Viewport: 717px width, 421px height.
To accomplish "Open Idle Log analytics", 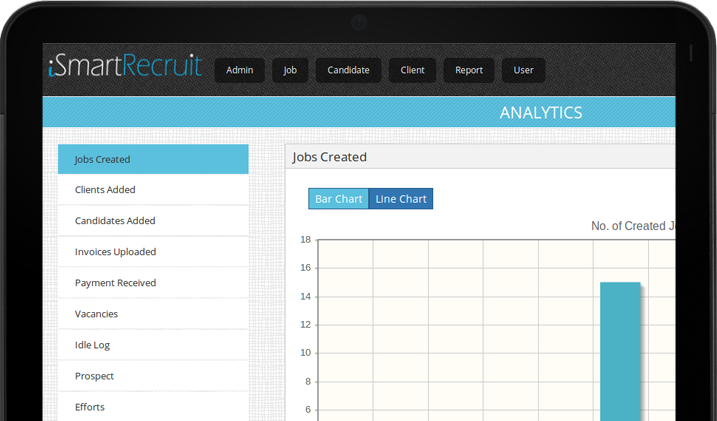I will point(153,345).
